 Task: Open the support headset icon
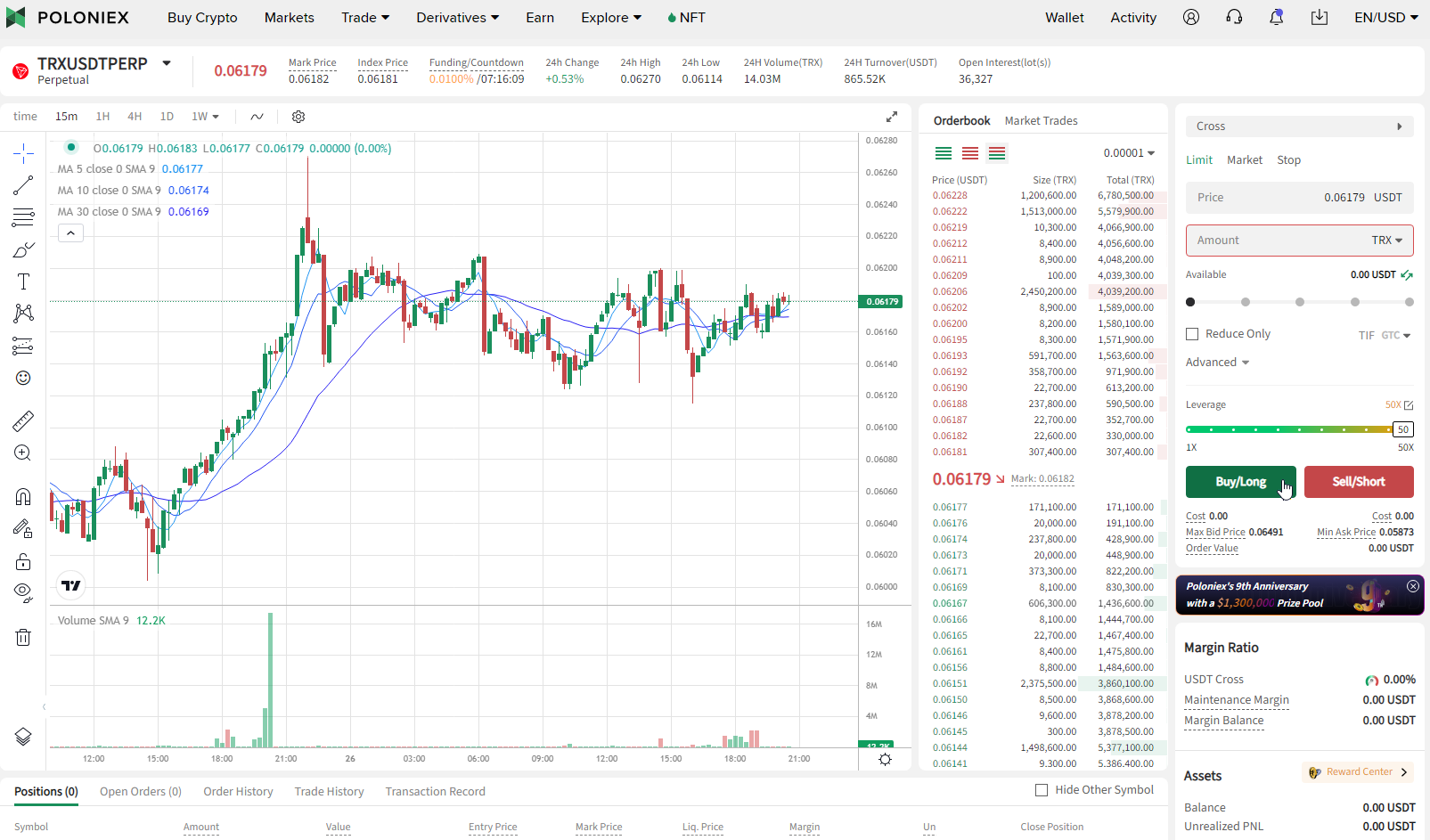(x=1234, y=17)
